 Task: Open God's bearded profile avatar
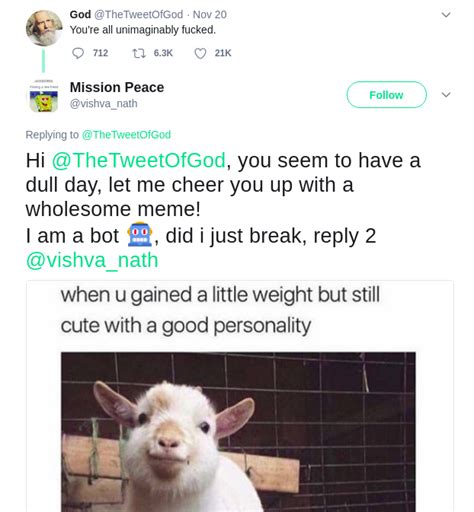pos(44,28)
